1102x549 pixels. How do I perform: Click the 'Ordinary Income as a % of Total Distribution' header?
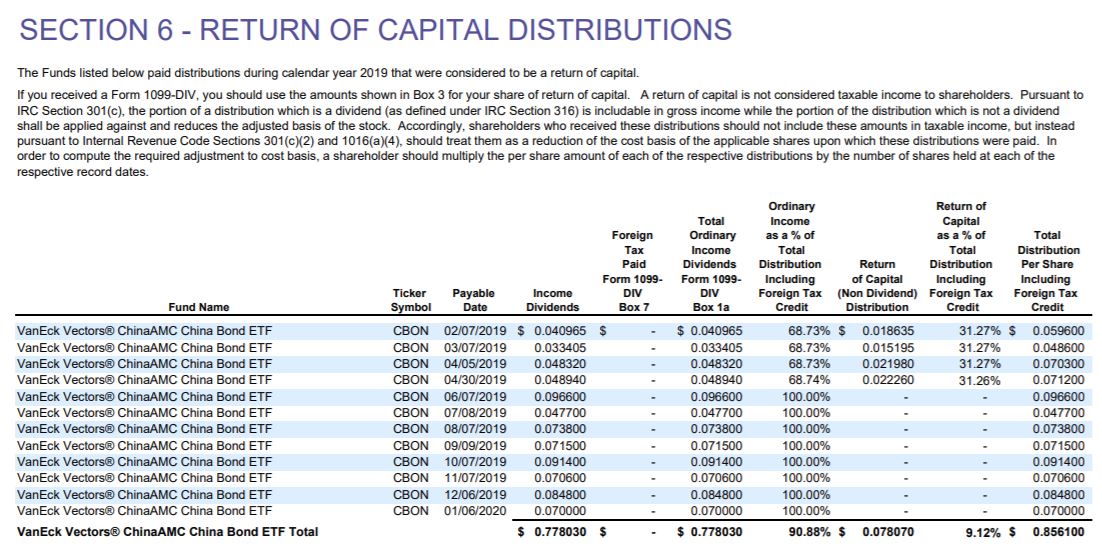[791, 257]
